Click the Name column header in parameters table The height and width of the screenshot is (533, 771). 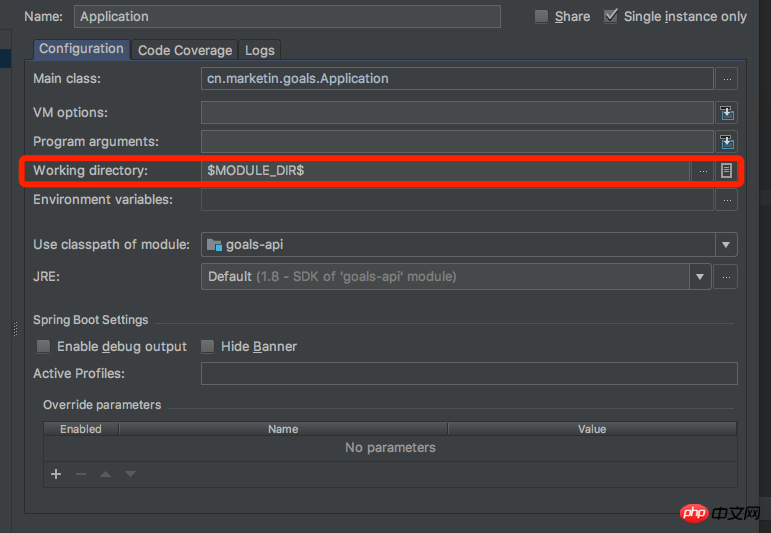coord(283,429)
